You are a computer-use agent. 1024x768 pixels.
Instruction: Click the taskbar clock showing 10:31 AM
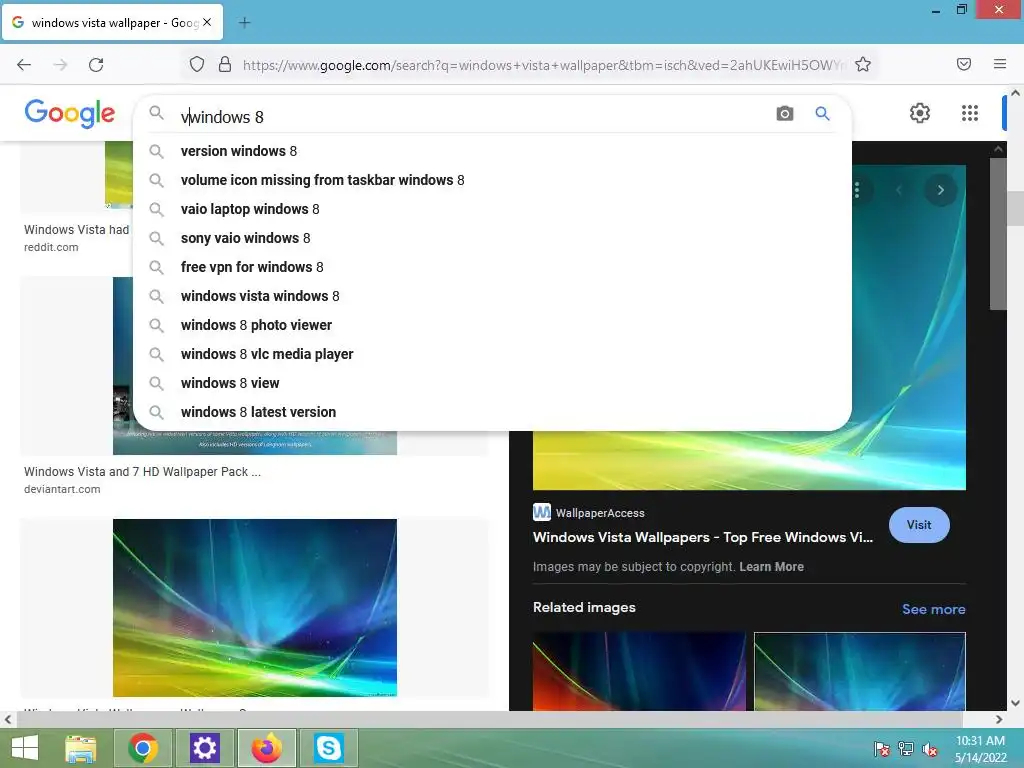tap(980, 749)
